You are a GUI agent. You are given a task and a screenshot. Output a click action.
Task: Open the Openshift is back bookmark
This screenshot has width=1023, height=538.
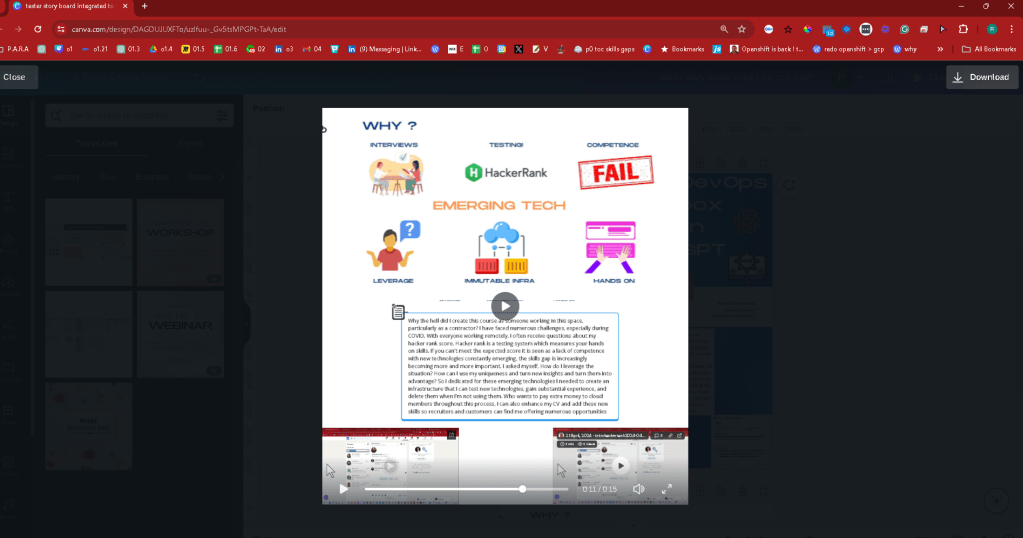(x=767, y=49)
